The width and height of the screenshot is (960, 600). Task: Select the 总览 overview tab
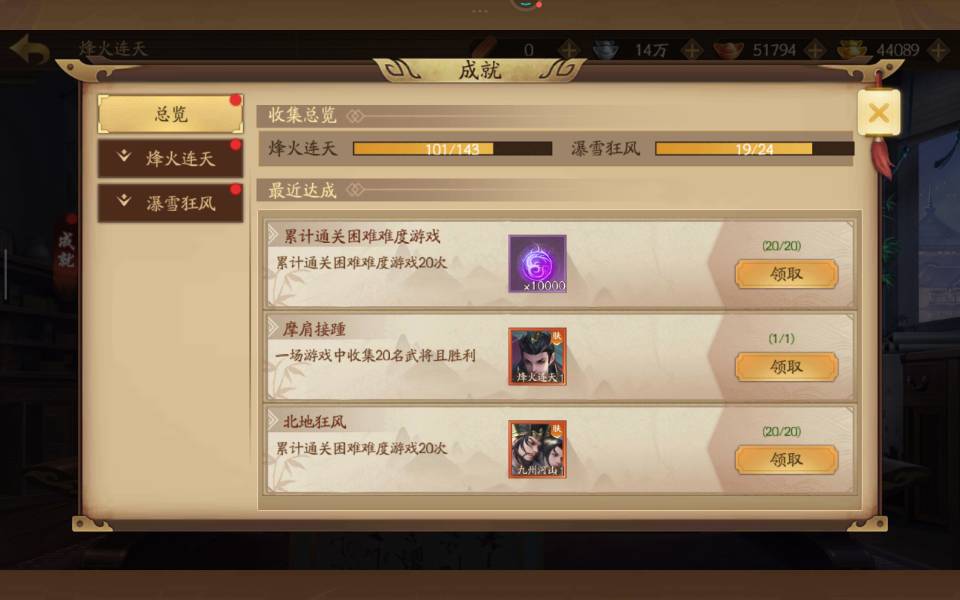(x=170, y=114)
